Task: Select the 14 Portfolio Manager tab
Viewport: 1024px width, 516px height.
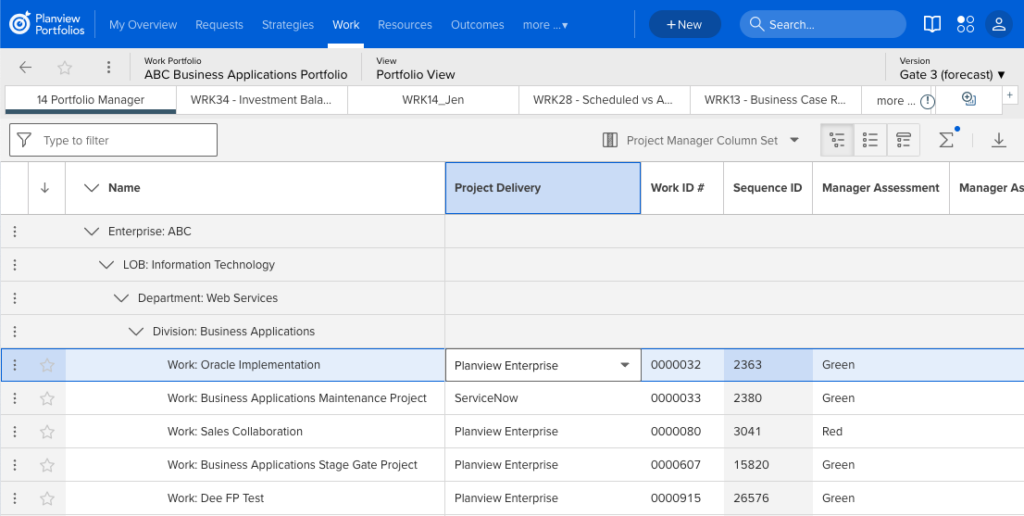Action: (x=91, y=100)
